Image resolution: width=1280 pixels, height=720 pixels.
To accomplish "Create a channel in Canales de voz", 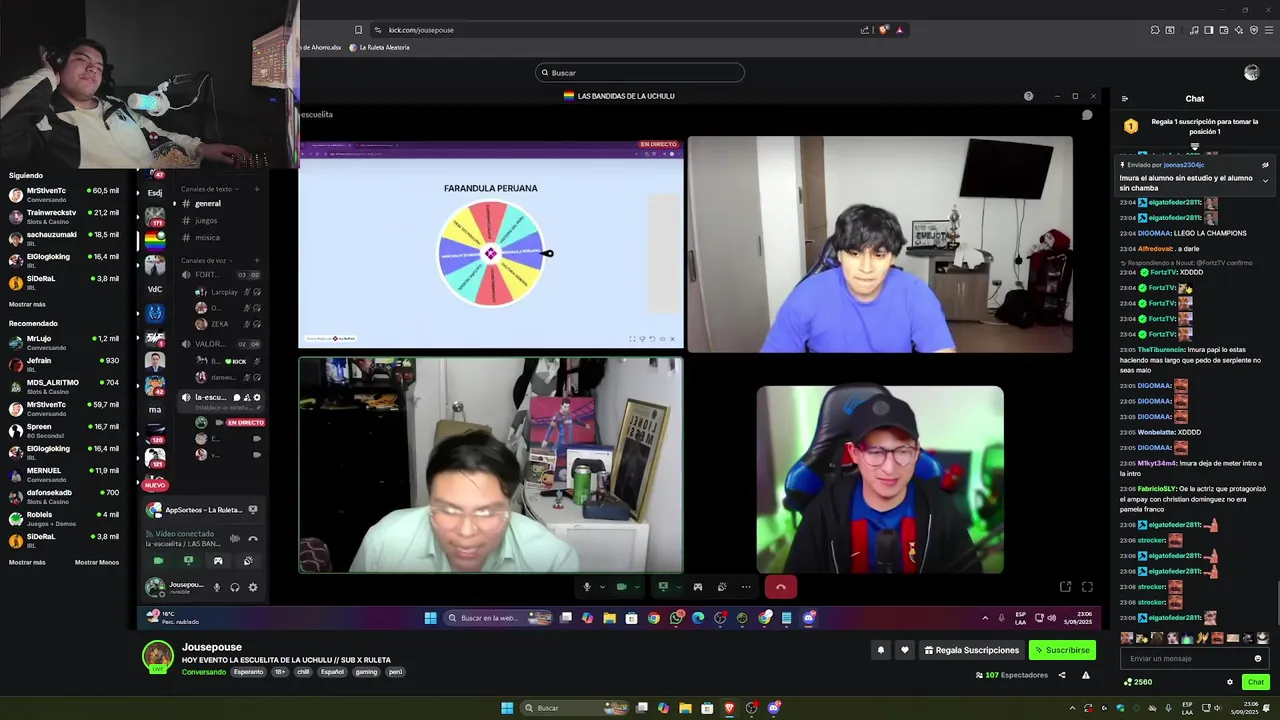I will [257, 260].
